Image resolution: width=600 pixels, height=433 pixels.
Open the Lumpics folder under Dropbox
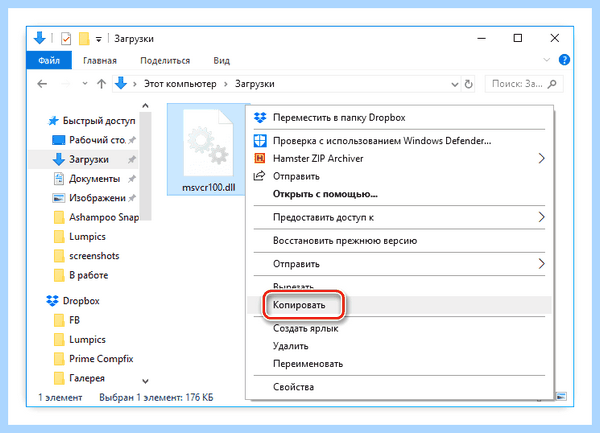pos(80,339)
